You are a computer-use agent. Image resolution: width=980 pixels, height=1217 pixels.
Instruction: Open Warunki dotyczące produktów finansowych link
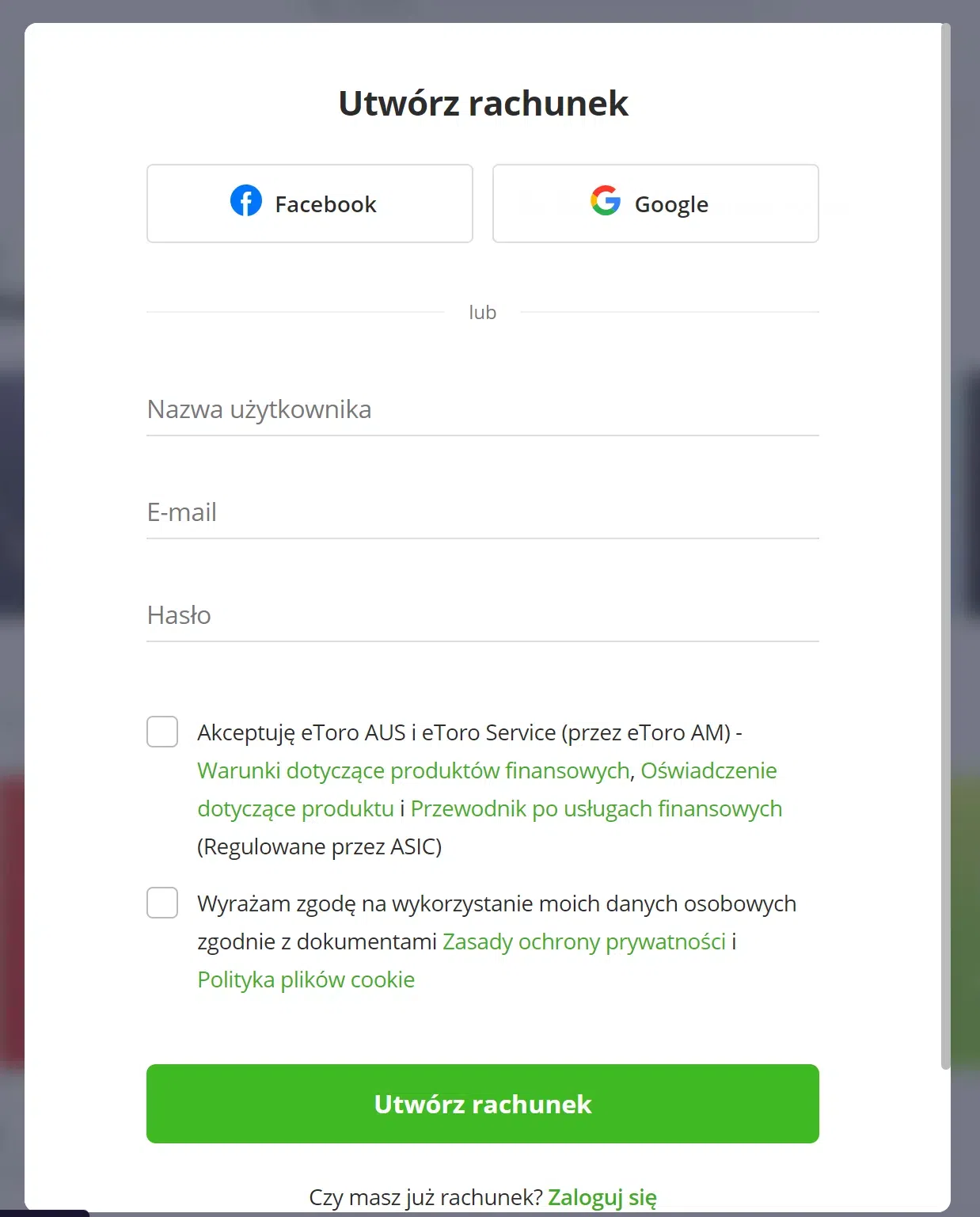click(x=413, y=770)
